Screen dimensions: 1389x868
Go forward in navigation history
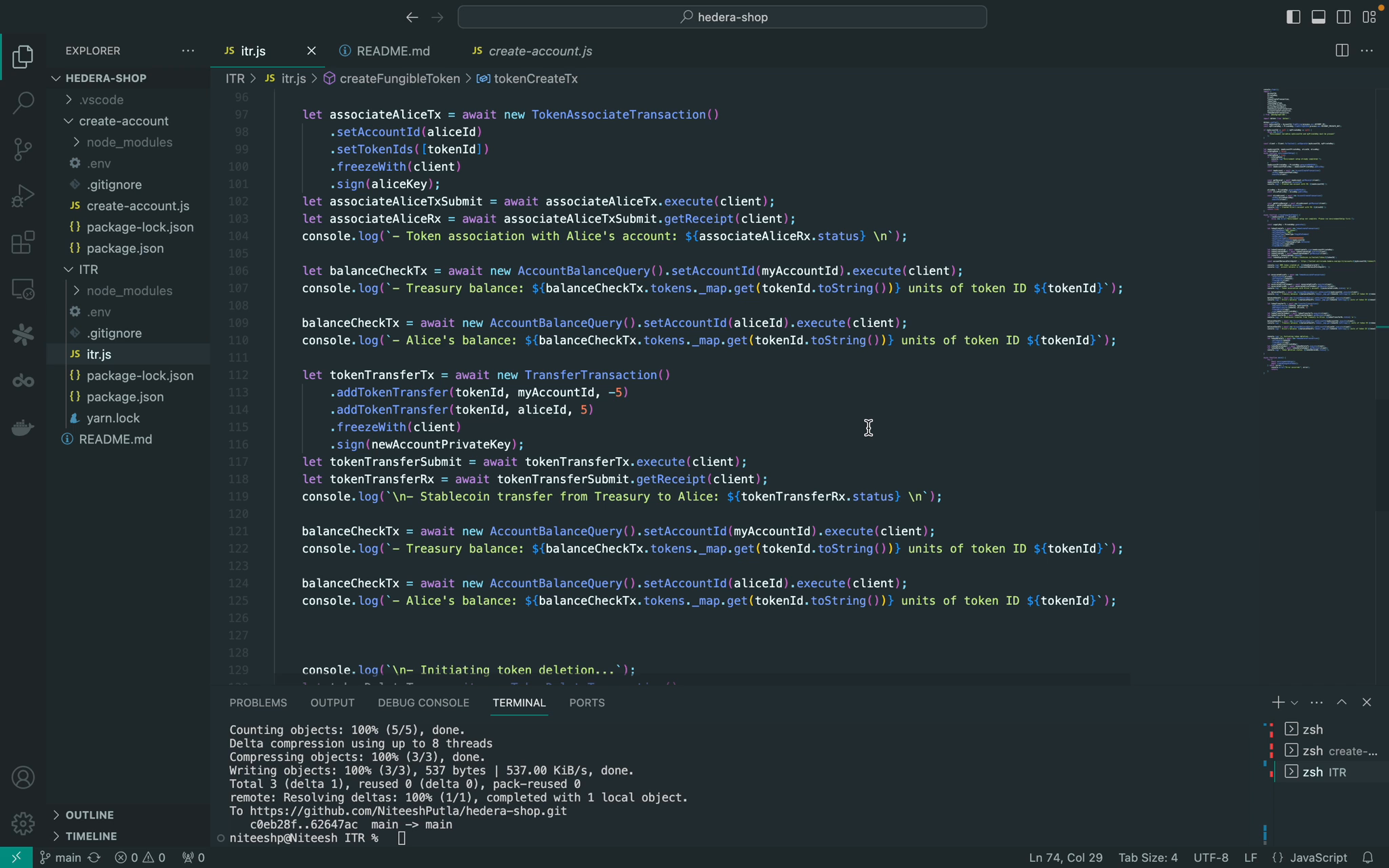(x=437, y=17)
